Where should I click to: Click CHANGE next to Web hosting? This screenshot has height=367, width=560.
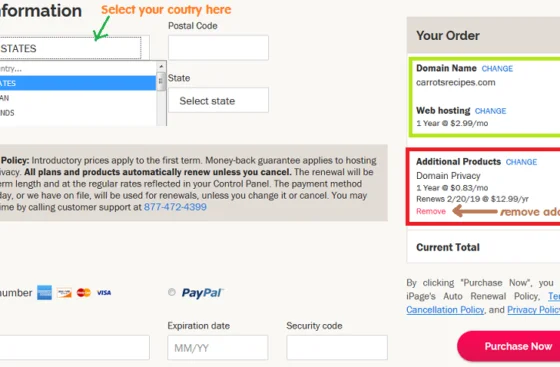(490, 111)
